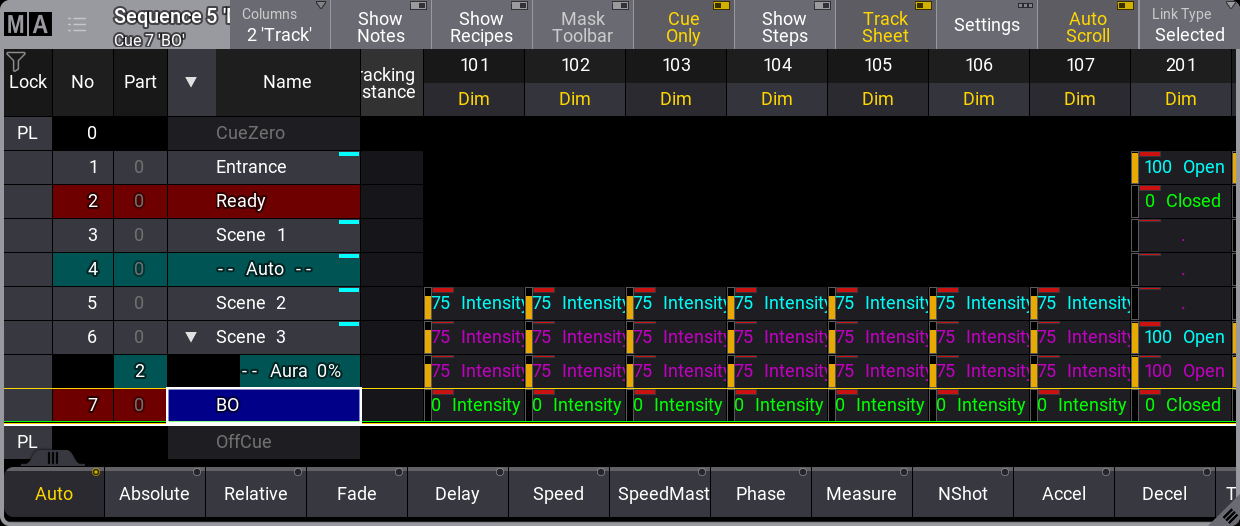Toggle Show Steps
Viewport: 1240px width, 526px height.
click(784, 25)
